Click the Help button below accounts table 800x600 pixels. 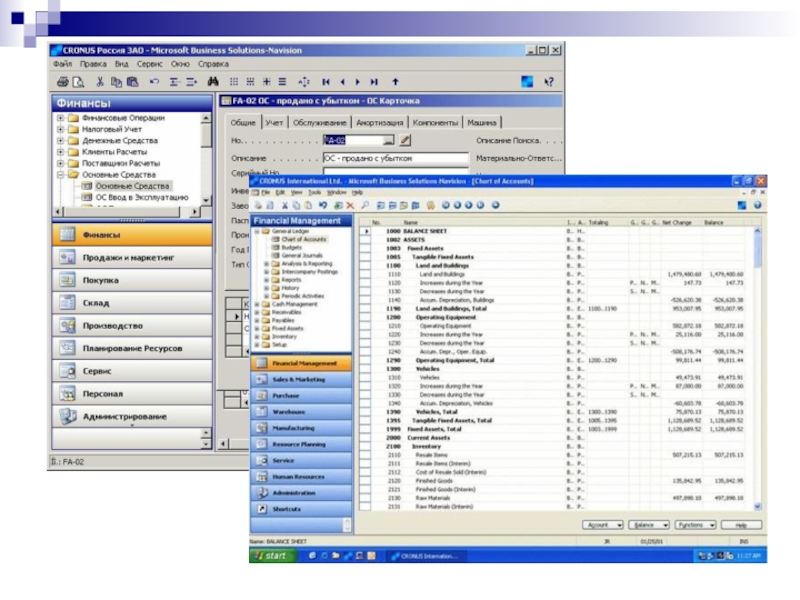pos(741,525)
